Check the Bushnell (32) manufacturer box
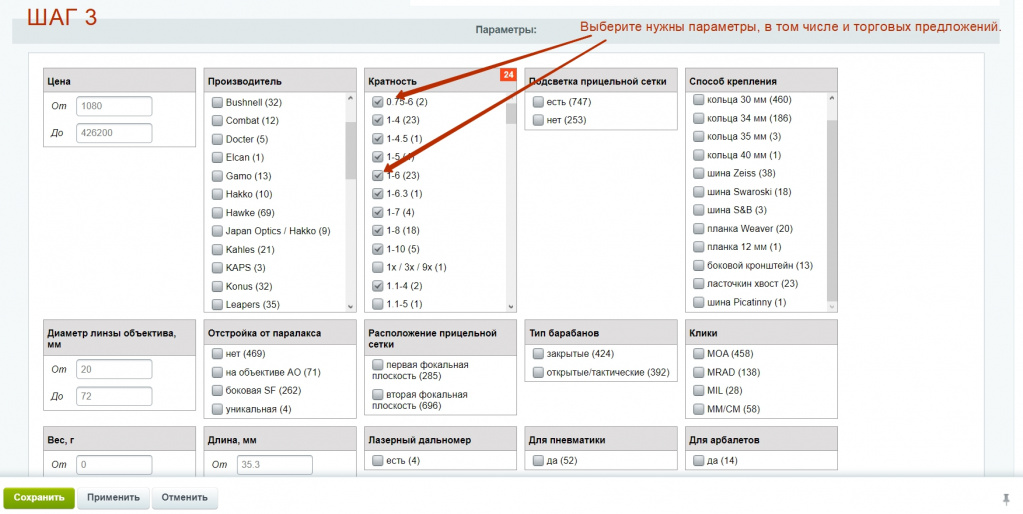Screen dimensions: 1023x514 tap(217, 102)
